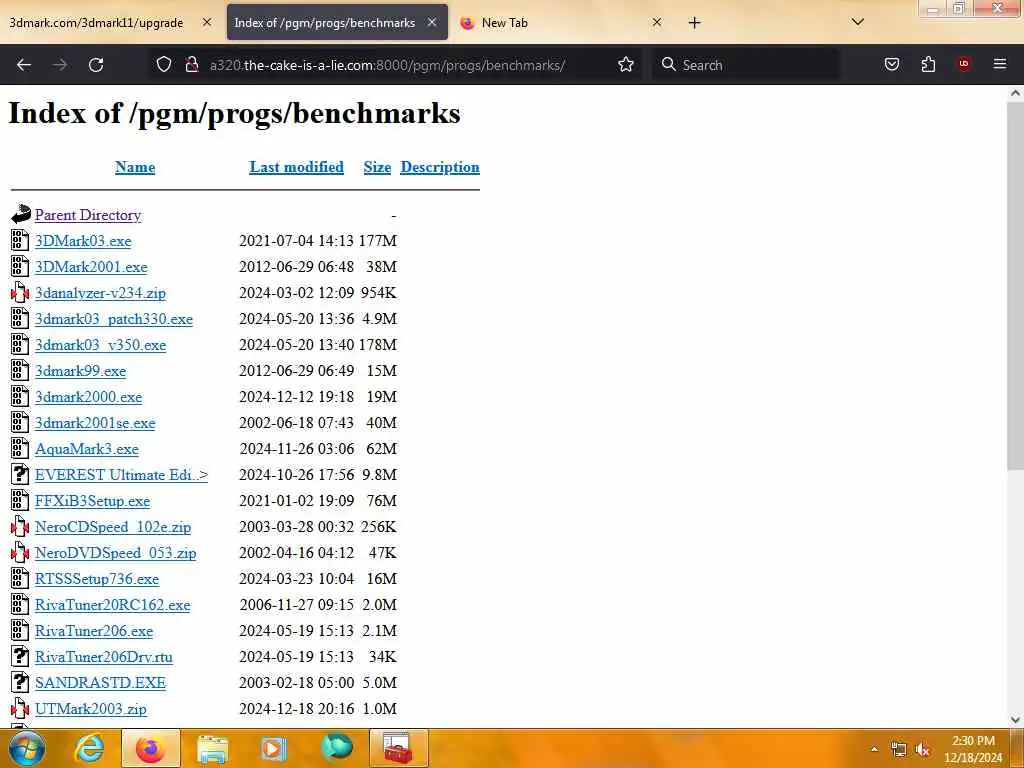Open the Firefox hamburger menu
This screenshot has height=768, width=1024.
(x=1000, y=64)
